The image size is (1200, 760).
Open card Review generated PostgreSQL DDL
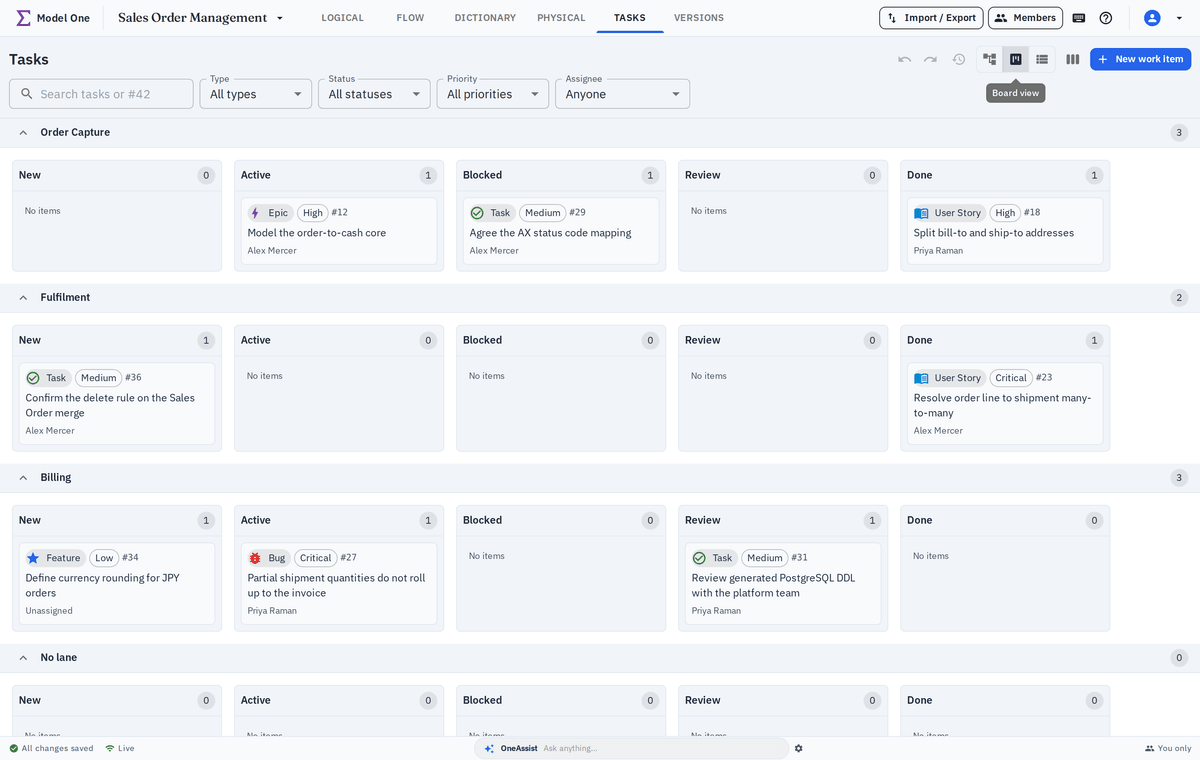coord(783,584)
